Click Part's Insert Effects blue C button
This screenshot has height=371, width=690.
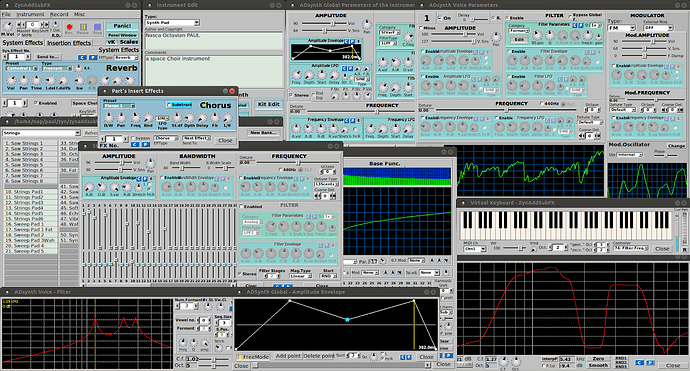[135, 144]
